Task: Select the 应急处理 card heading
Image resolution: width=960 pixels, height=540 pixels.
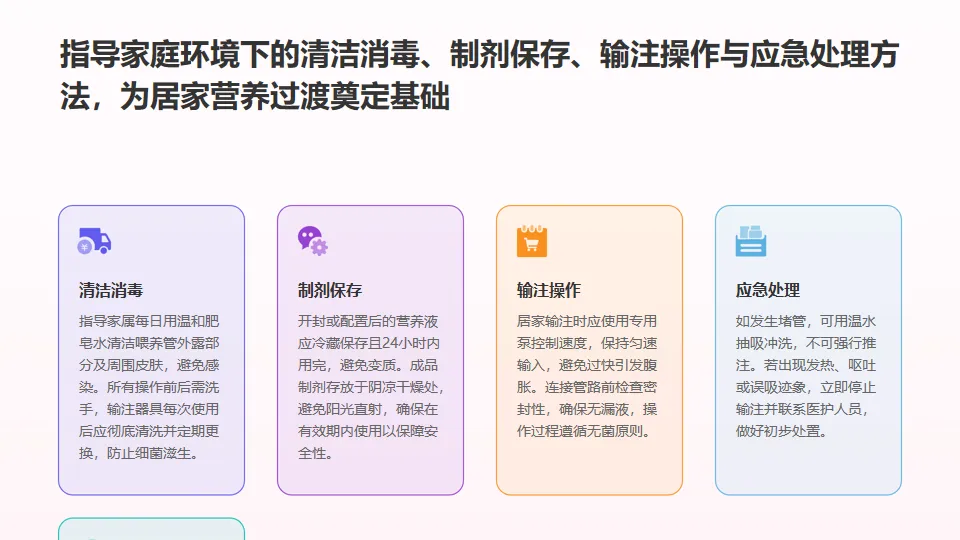Action: 768,290
